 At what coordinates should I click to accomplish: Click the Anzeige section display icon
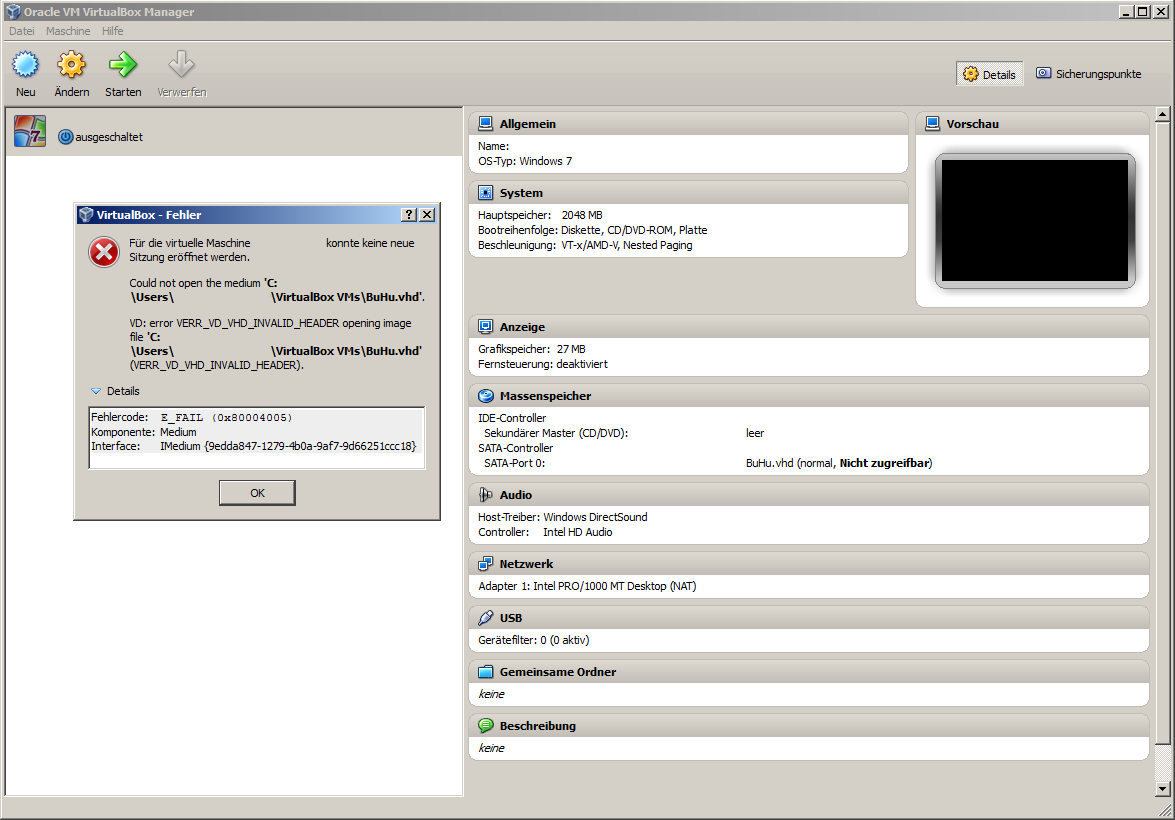click(x=486, y=327)
